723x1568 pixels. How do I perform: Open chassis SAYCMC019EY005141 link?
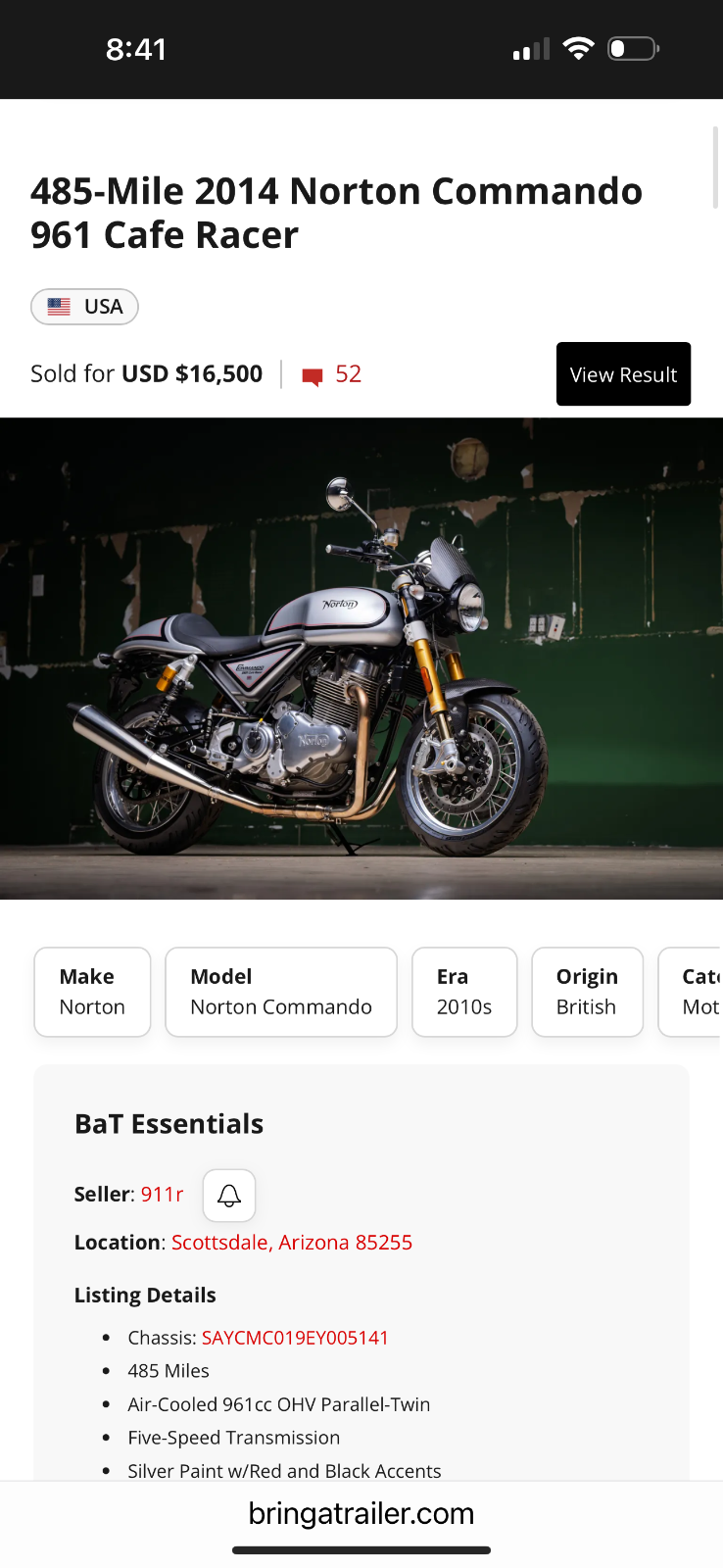[295, 1338]
